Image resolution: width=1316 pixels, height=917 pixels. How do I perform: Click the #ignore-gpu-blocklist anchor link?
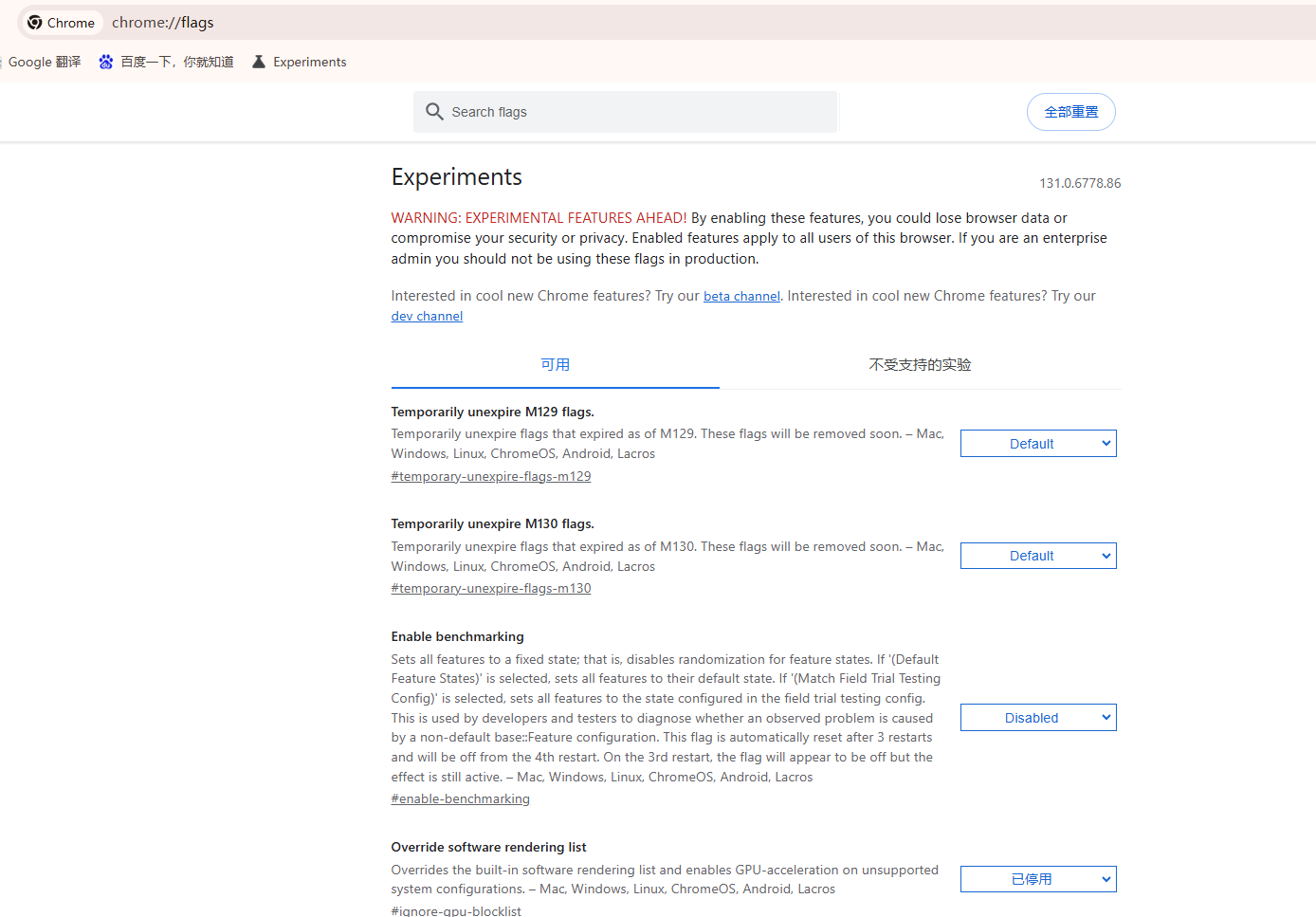[456, 910]
